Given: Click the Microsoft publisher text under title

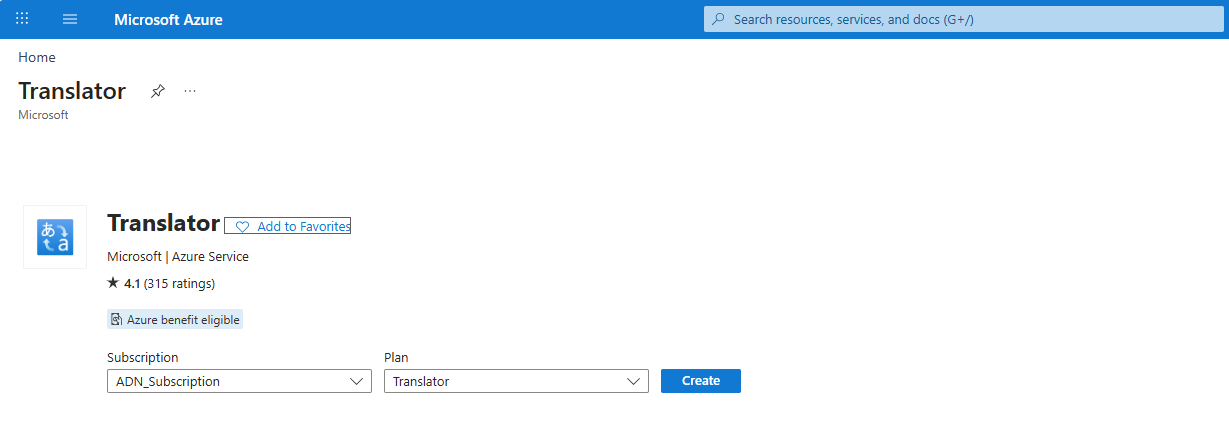Looking at the screenshot, I should 43,115.
